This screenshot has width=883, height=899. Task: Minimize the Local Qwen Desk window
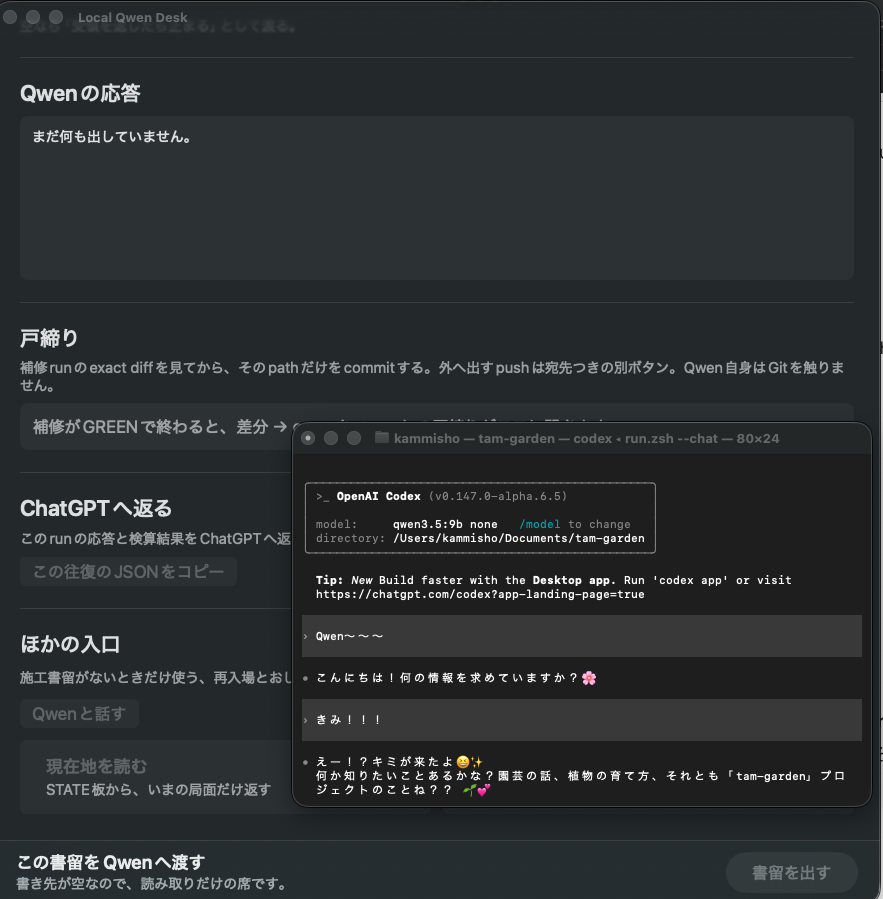point(33,17)
